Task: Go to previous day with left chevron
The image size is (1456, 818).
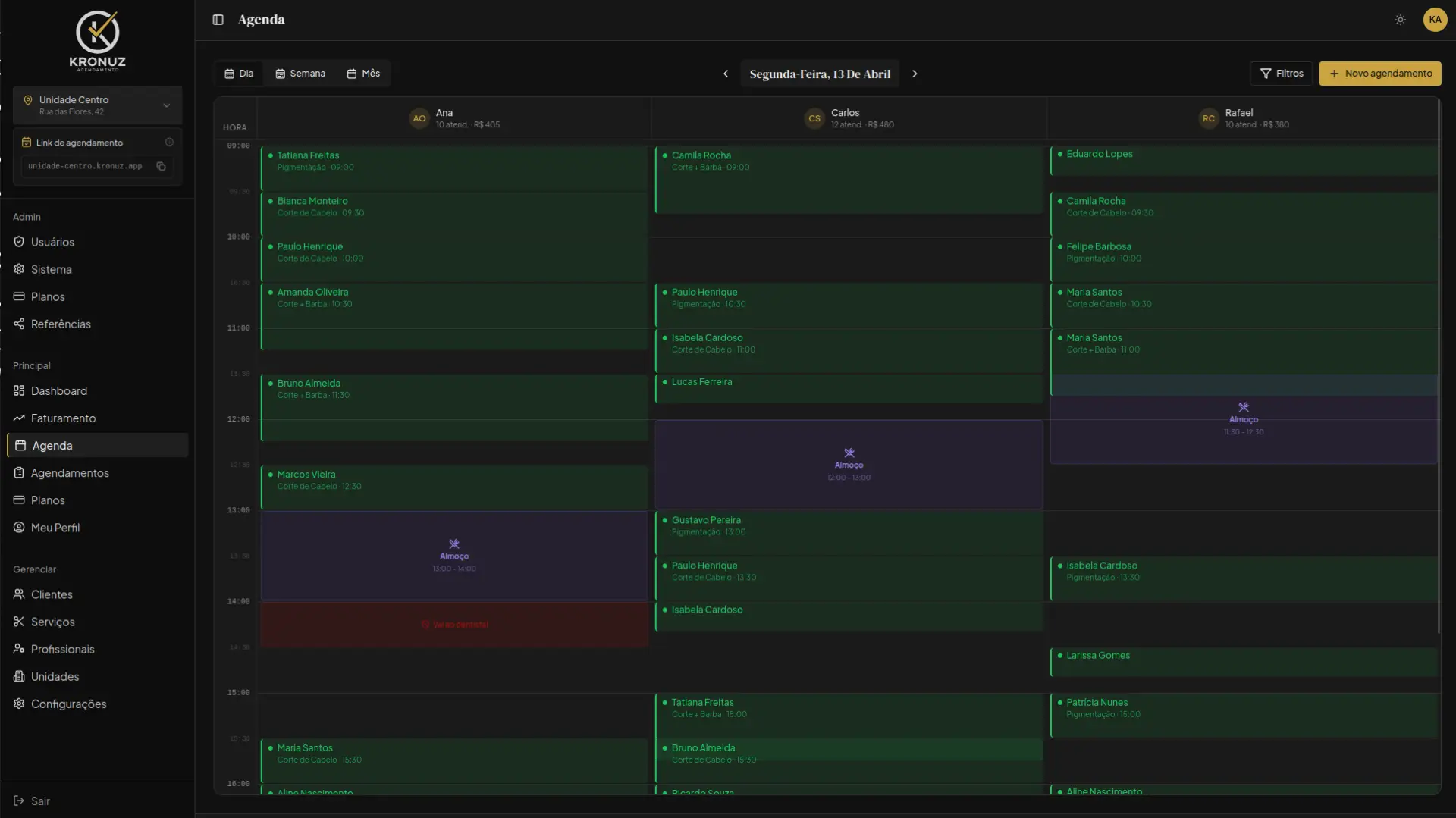Action: 726,74
